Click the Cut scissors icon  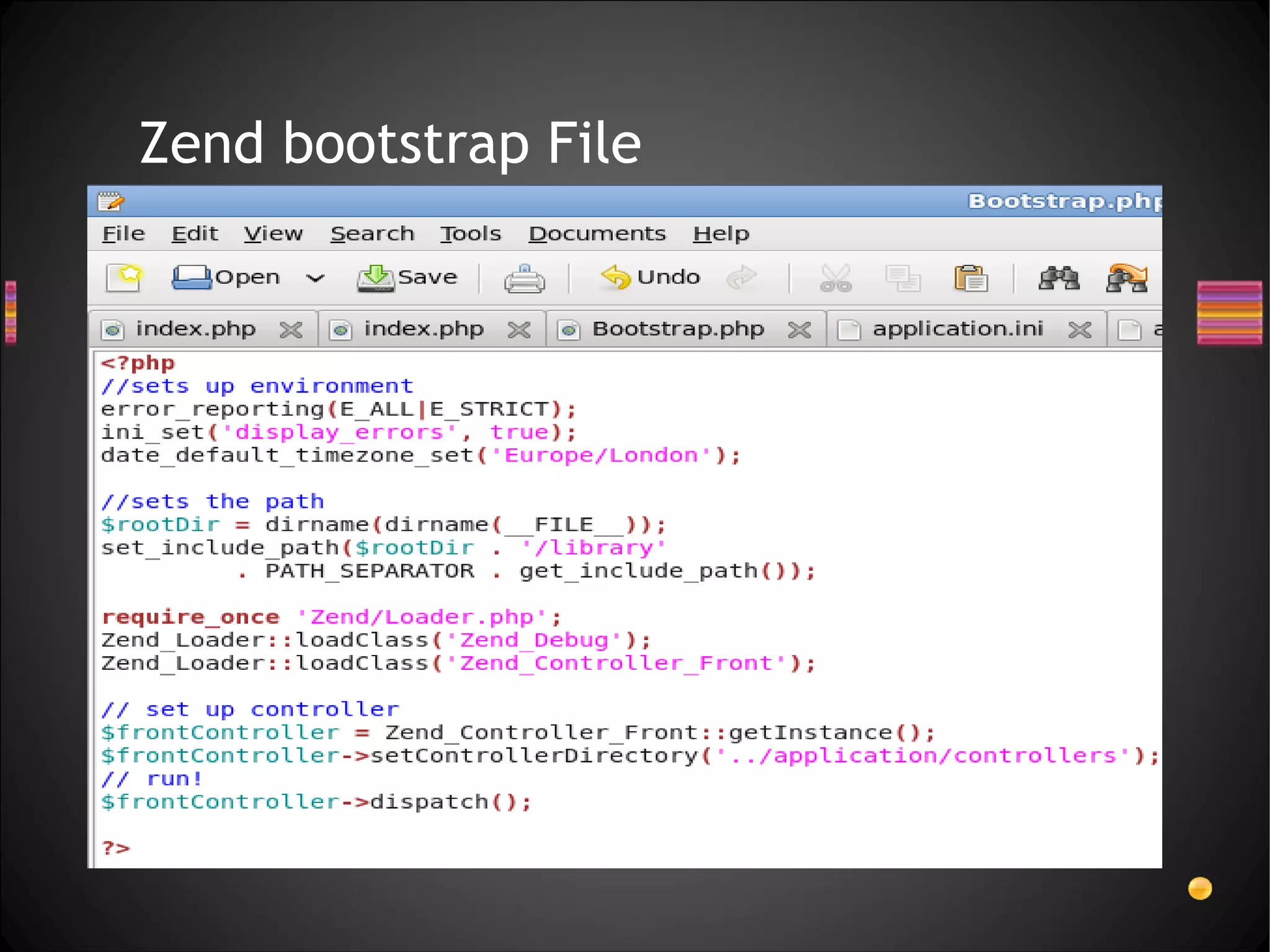835,278
